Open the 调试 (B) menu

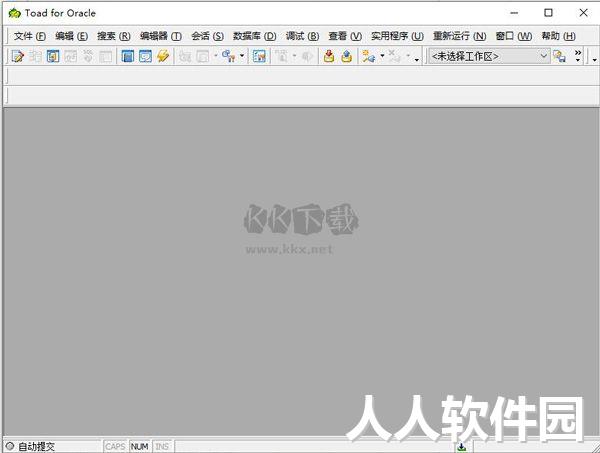[302, 36]
